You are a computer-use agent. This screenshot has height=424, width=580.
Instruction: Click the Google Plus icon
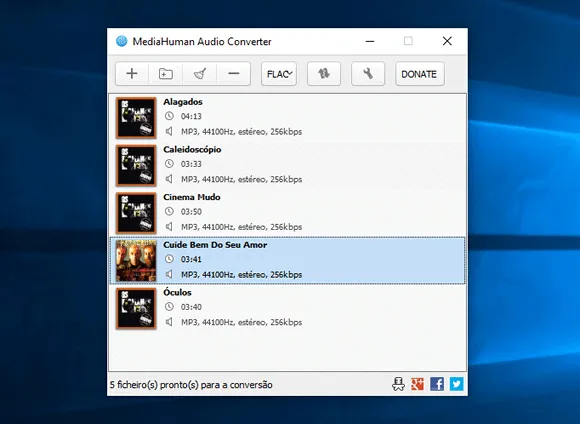click(x=417, y=384)
